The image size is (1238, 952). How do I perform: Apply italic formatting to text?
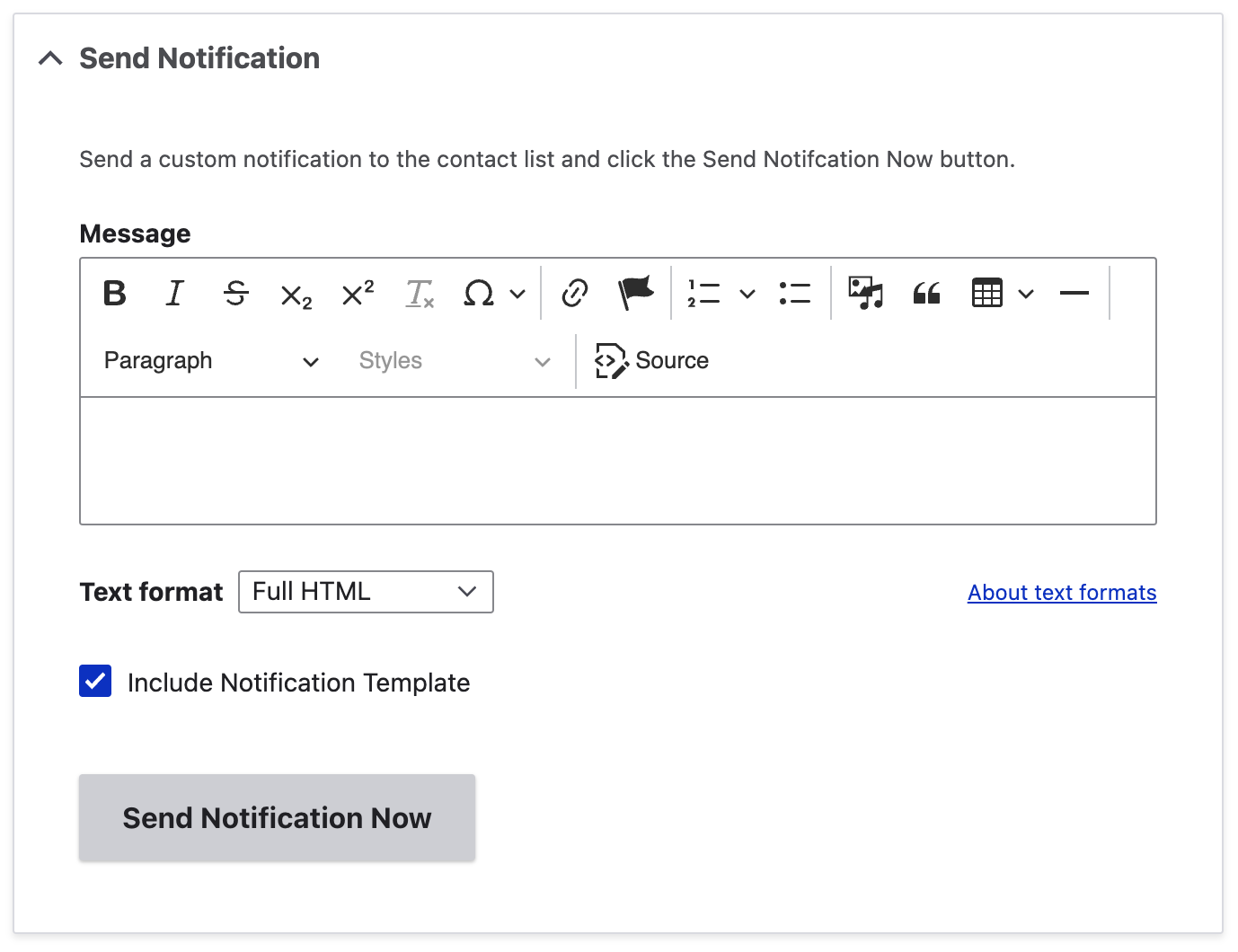point(175,294)
